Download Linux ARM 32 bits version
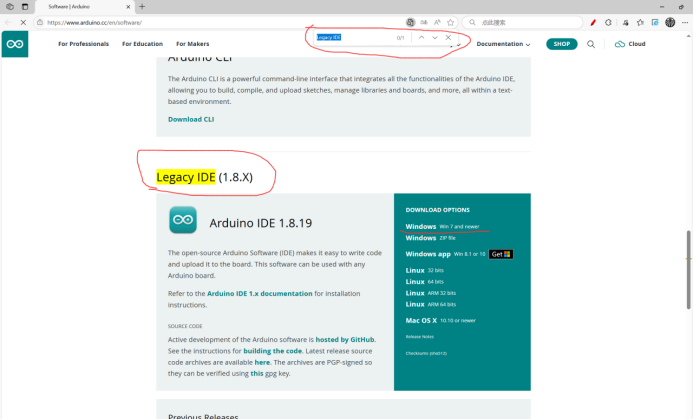 (430, 293)
